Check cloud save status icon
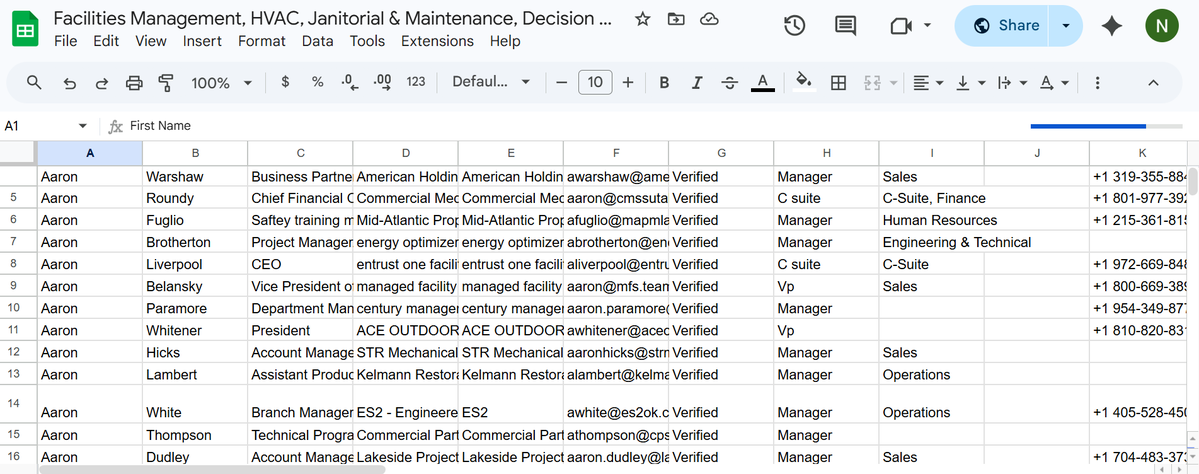Viewport: 1199px width, 474px height. point(710,19)
